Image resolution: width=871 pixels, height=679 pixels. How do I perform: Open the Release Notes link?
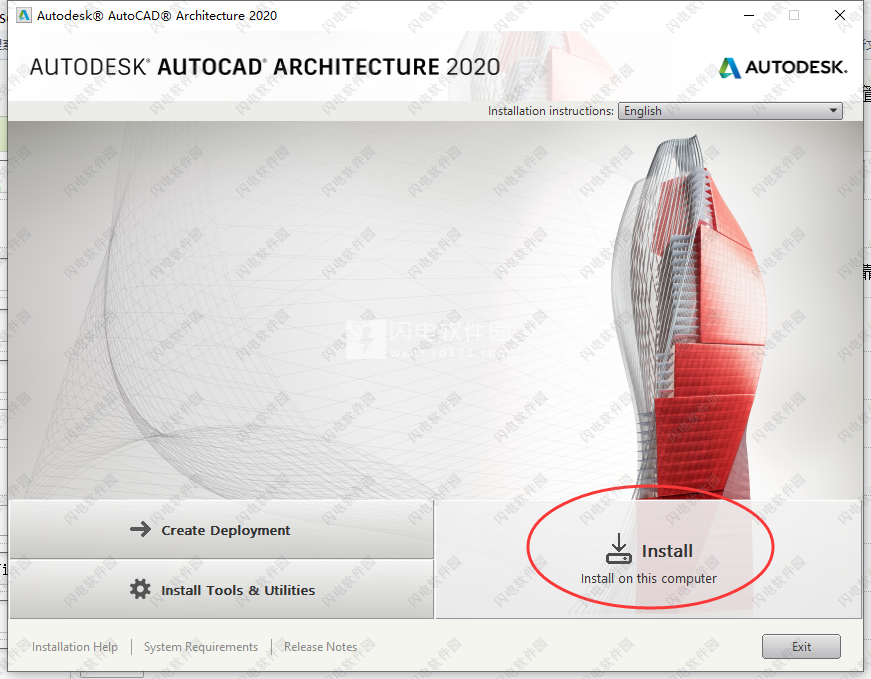pos(321,647)
